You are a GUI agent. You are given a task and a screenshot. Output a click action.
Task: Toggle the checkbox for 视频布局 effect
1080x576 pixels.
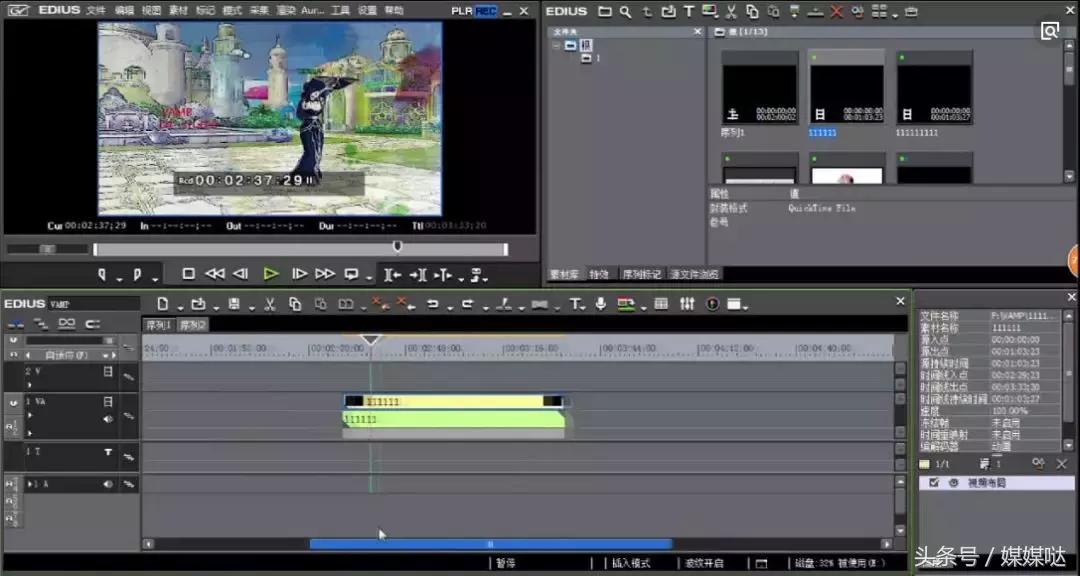[x=934, y=482]
